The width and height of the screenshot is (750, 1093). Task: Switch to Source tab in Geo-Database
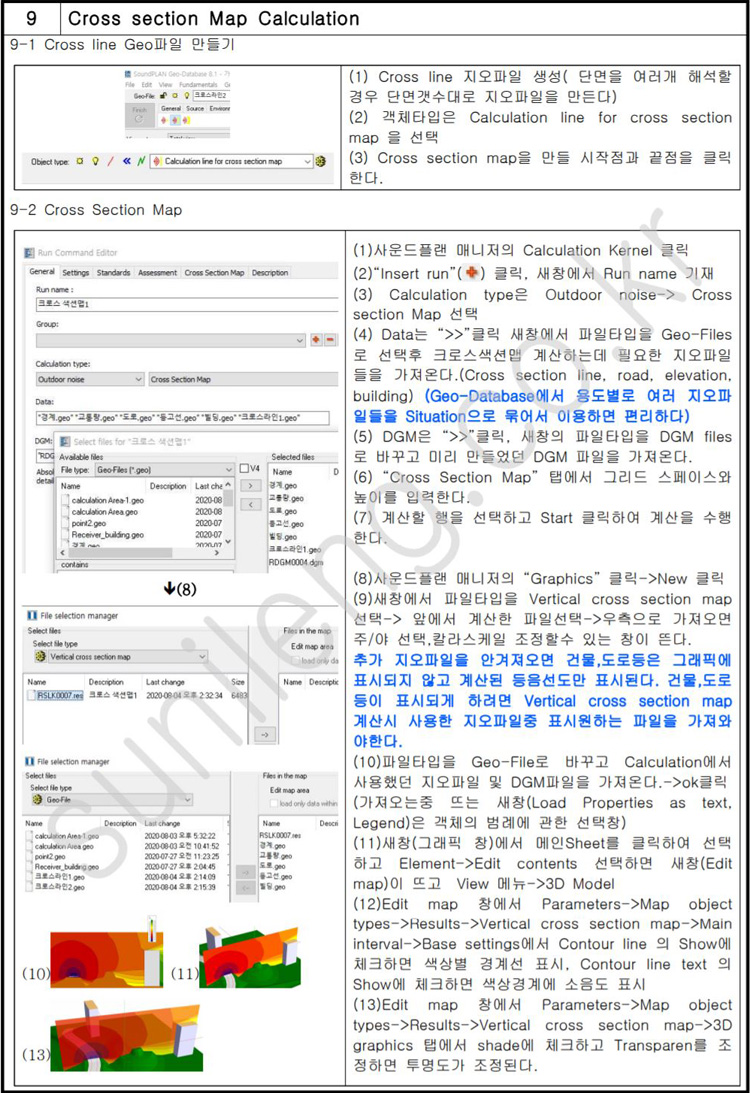point(194,108)
